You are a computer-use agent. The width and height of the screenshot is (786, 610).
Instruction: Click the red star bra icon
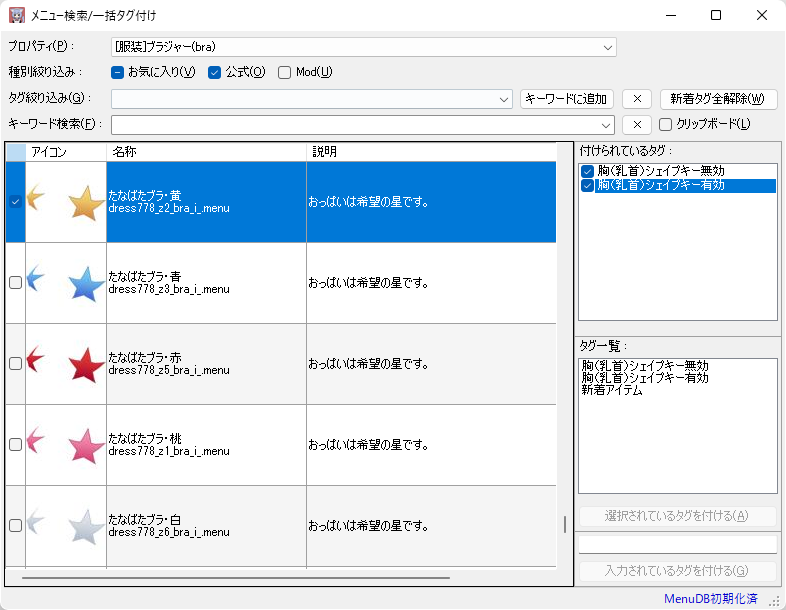(85, 365)
